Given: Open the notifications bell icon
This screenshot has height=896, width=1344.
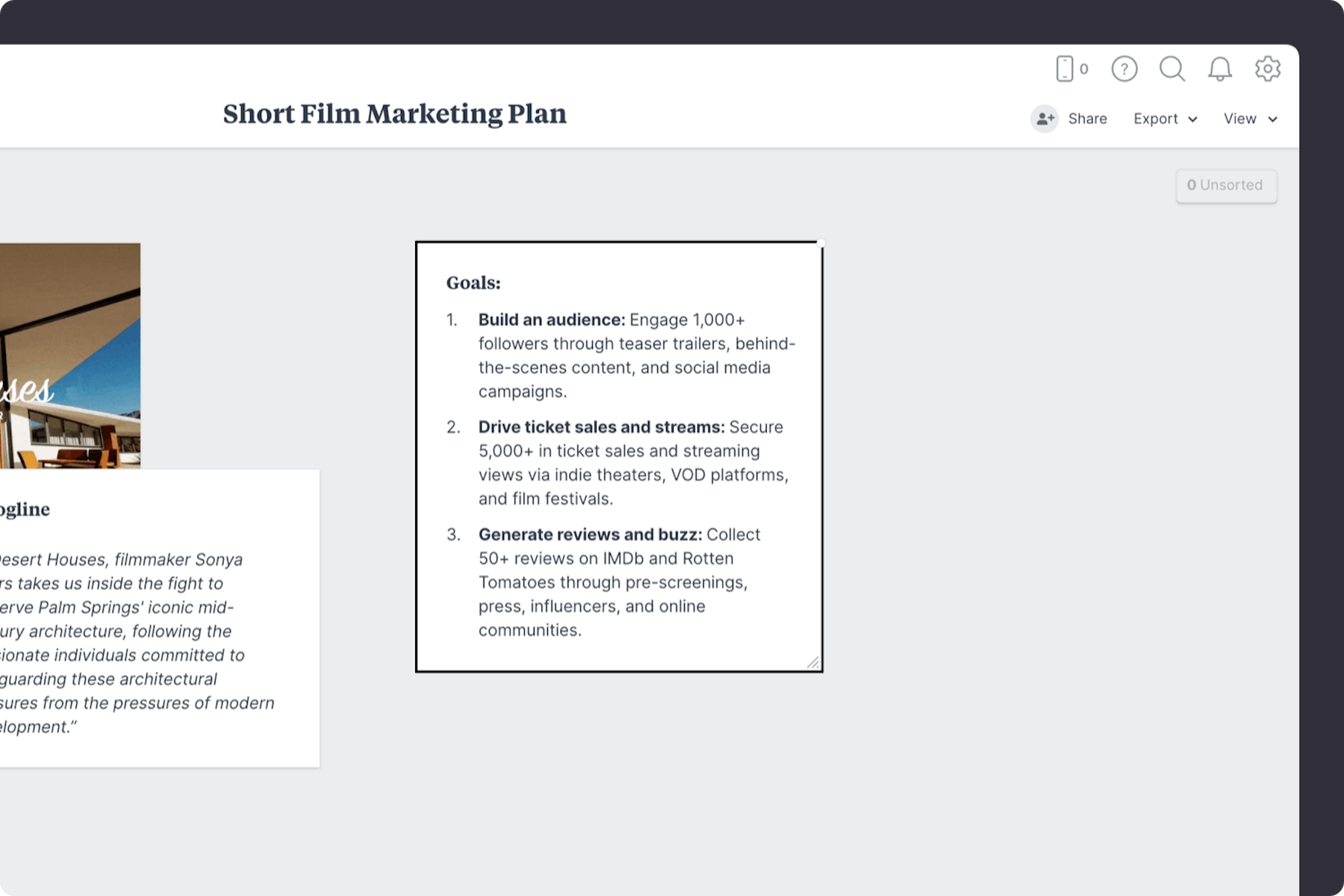Looking at the screenshot, I should point(1221,69).
